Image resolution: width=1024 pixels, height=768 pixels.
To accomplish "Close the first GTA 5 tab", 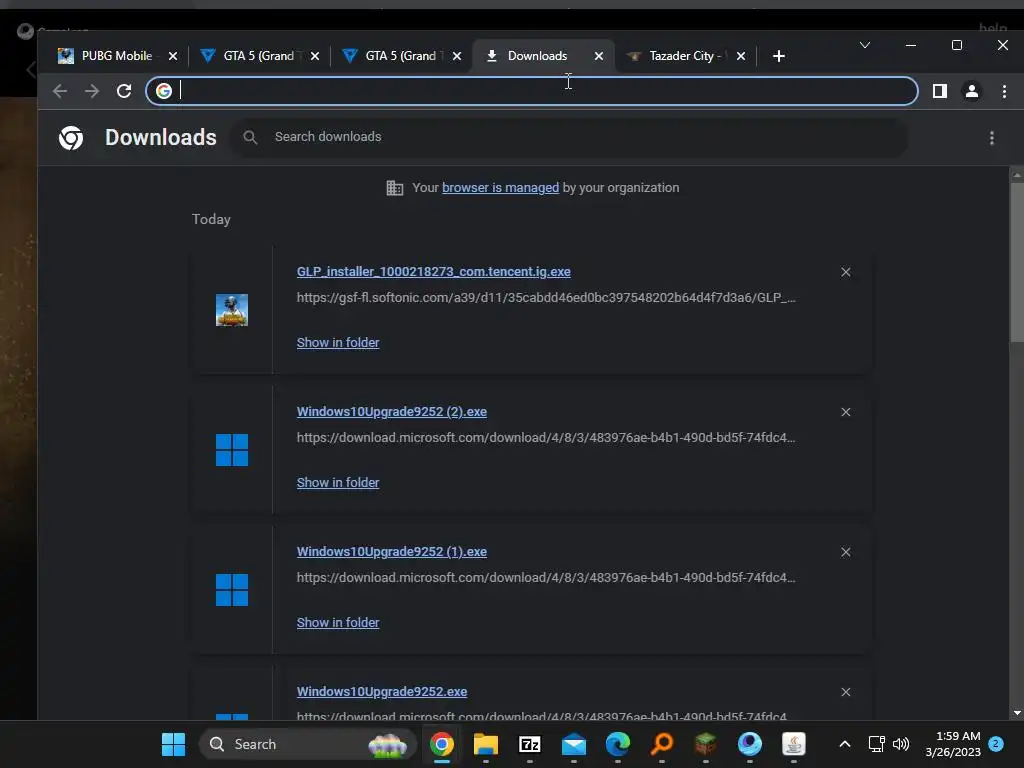I will (315, 56).
